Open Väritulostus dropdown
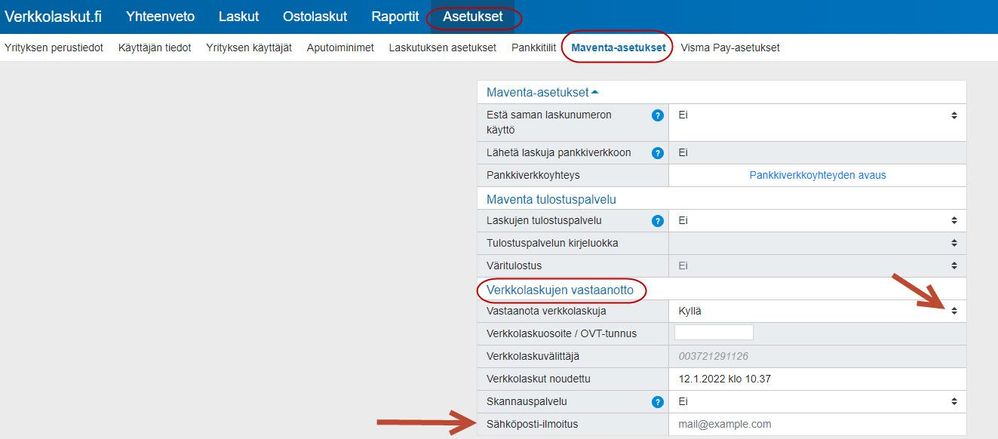998x439 pixels. (816, 265)
